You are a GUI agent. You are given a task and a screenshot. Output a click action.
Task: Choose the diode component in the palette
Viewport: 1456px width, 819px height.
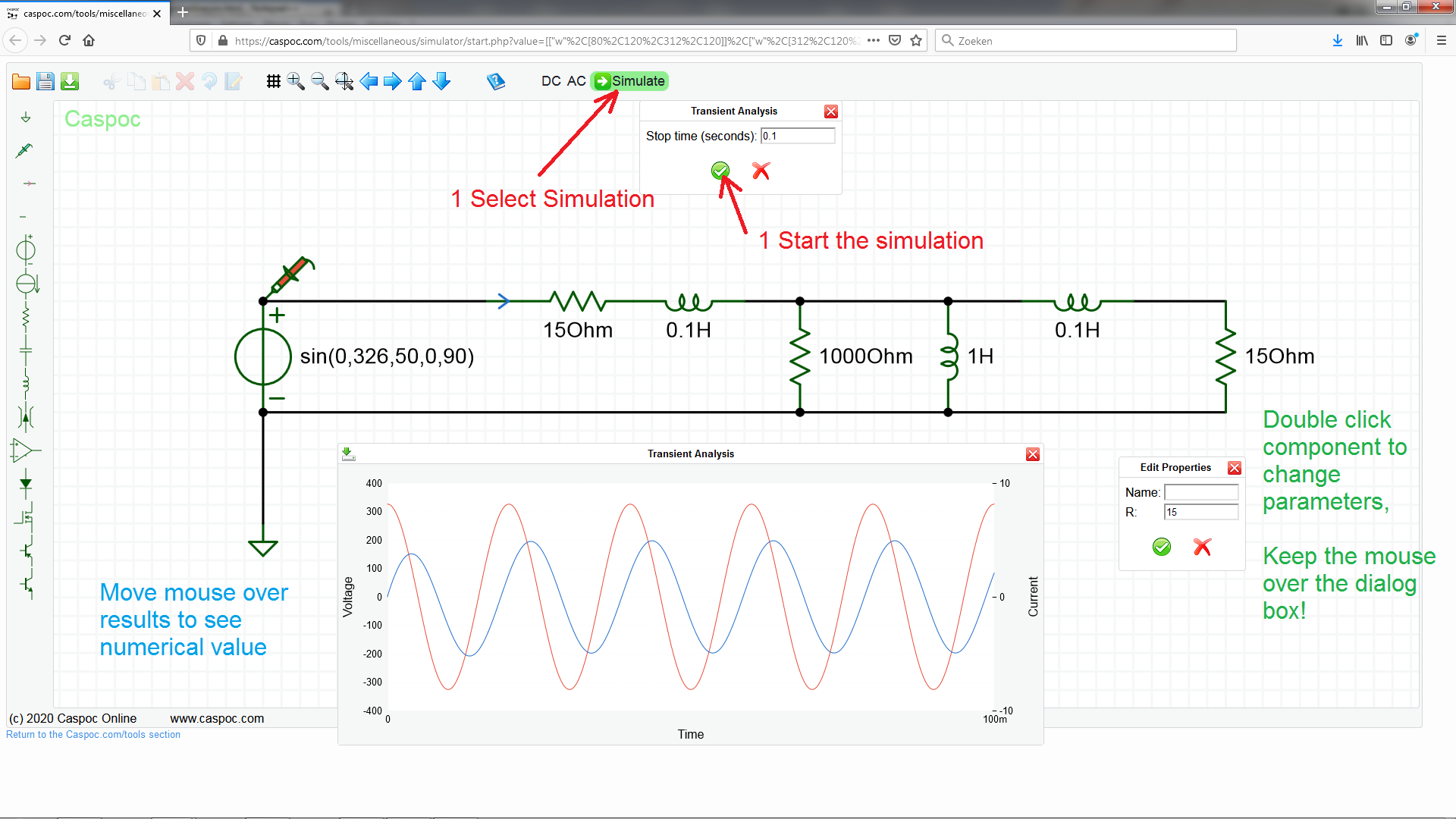pos(26,483)
